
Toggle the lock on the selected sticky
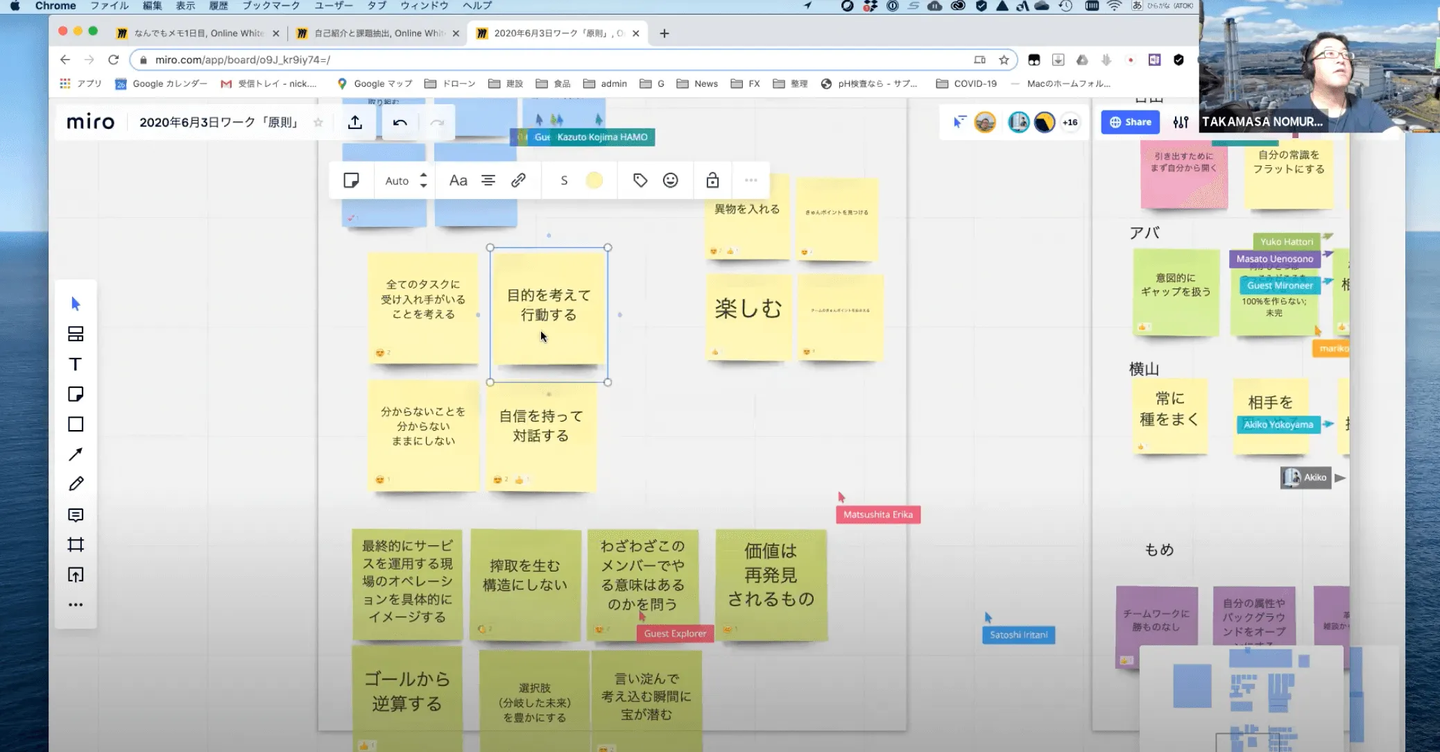(x=712, y=181)
